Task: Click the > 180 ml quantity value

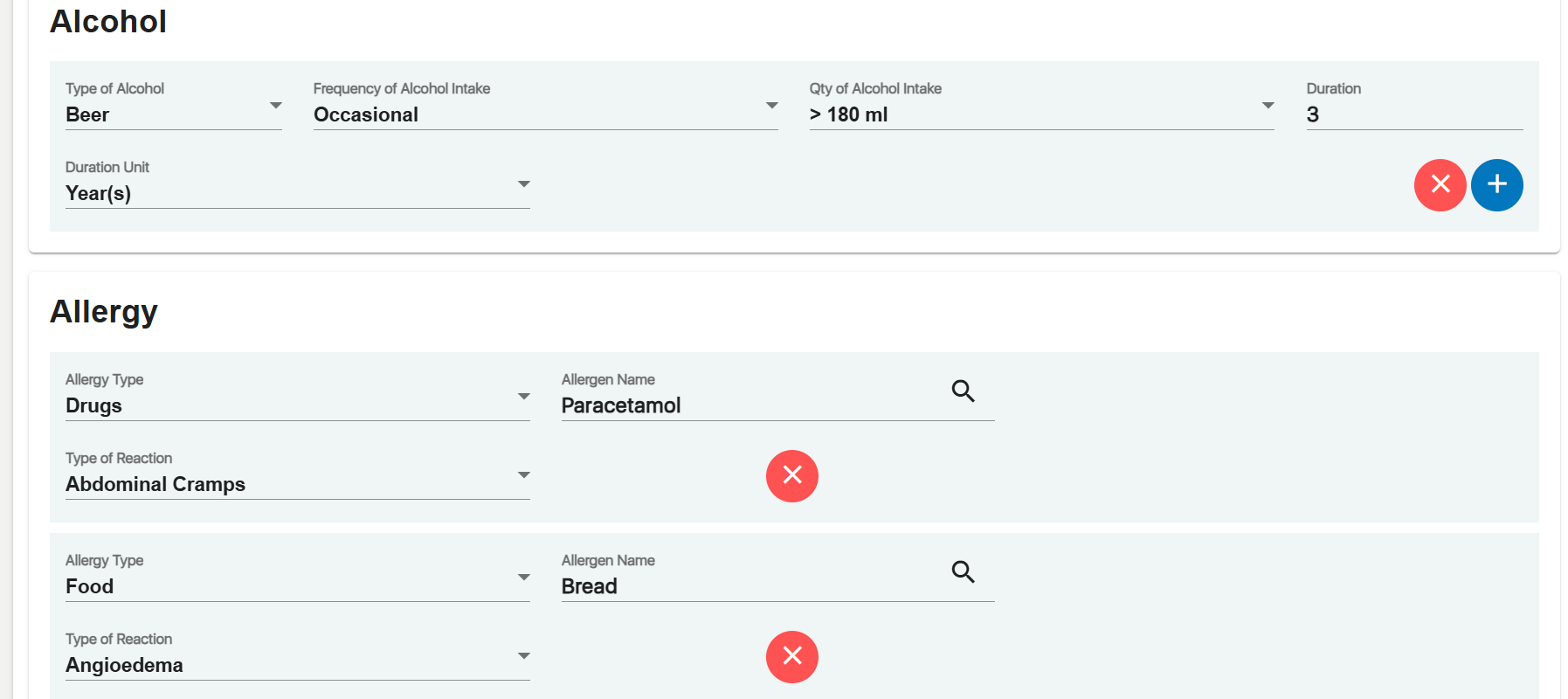Action: [x=848, y=114]
